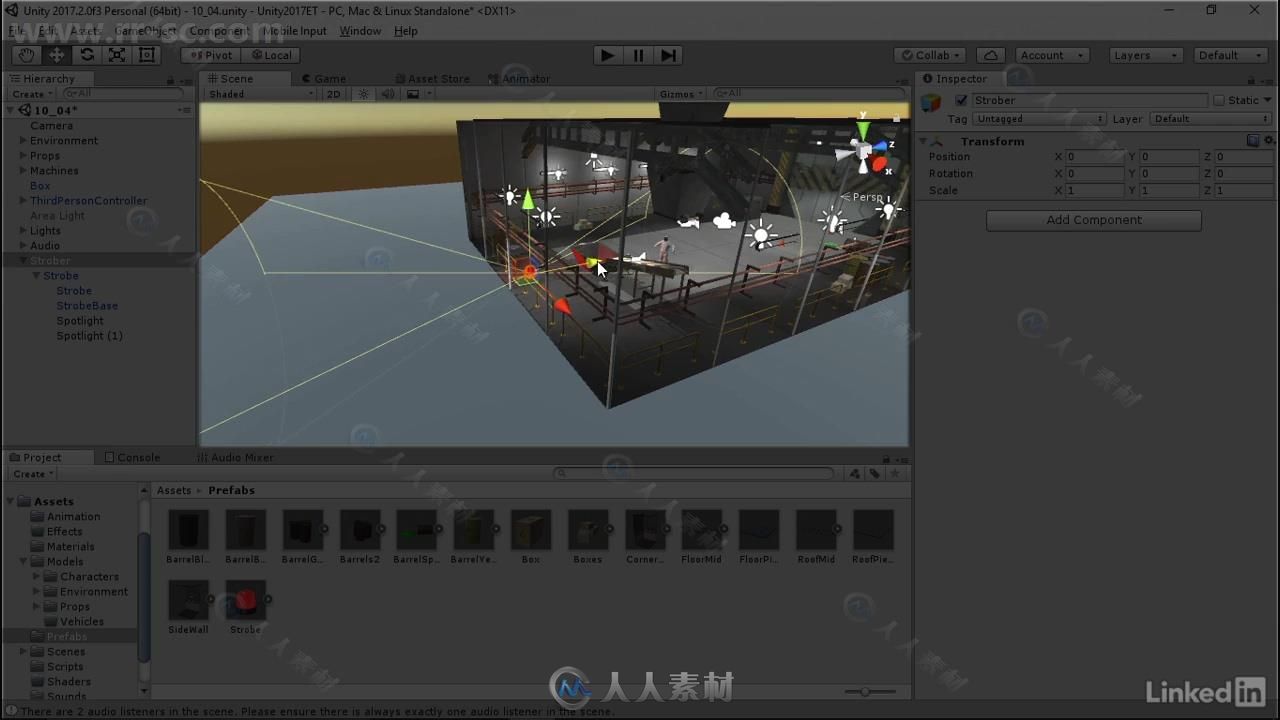Screen dimensions: 1280x720
Task: Open the Layers dropdown
Action: click(1146, 55)
